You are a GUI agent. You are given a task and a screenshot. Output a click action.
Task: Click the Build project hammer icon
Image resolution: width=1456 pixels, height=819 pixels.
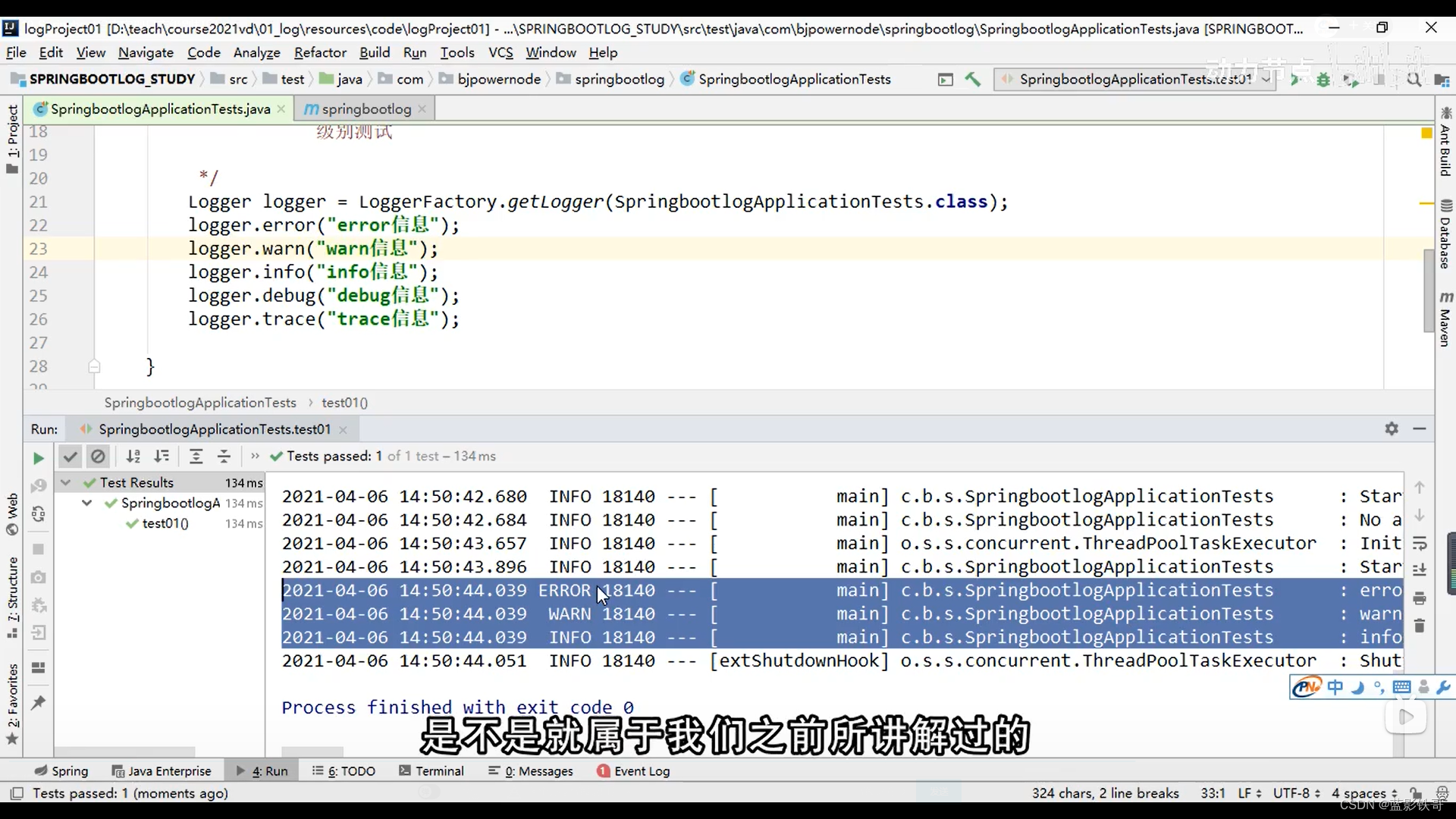pyautogui.click(x=973, y=79)
